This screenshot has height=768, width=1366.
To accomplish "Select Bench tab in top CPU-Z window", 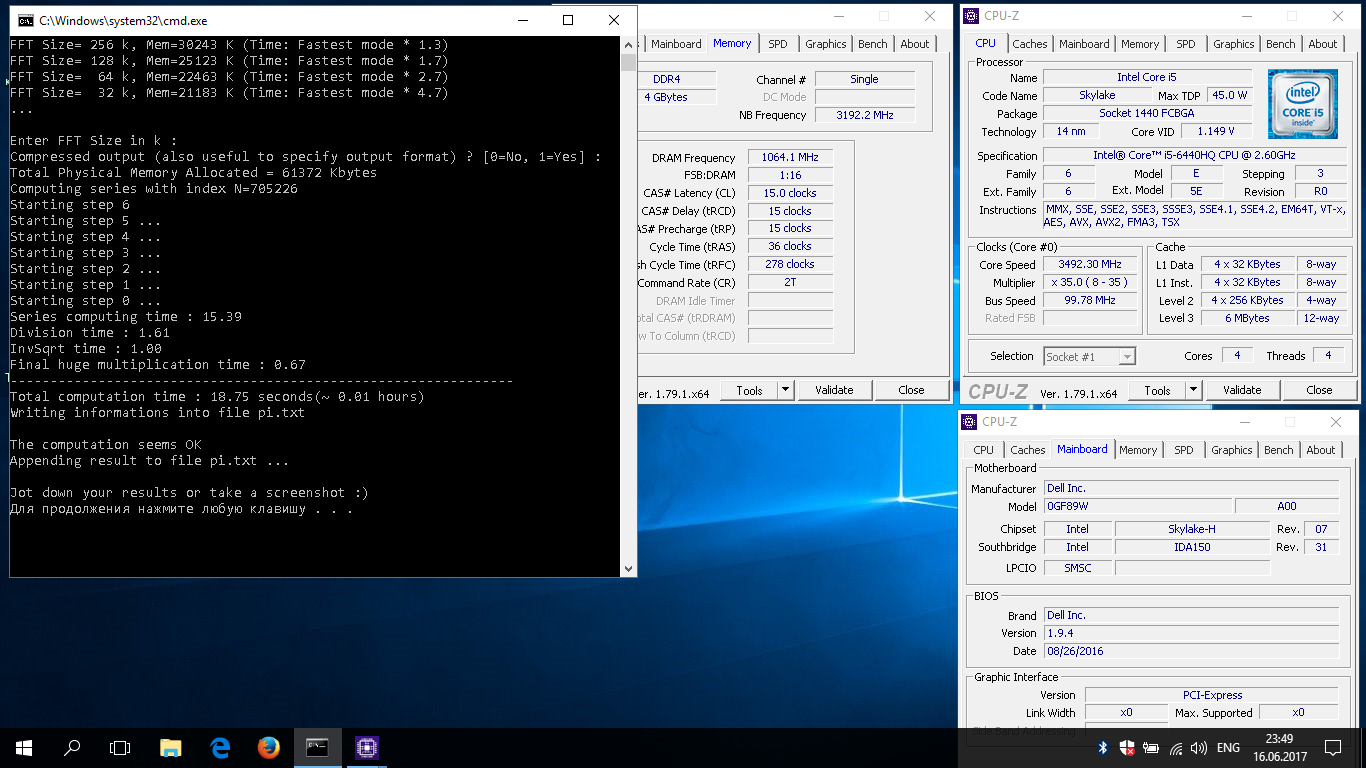I will (1281, 44).
